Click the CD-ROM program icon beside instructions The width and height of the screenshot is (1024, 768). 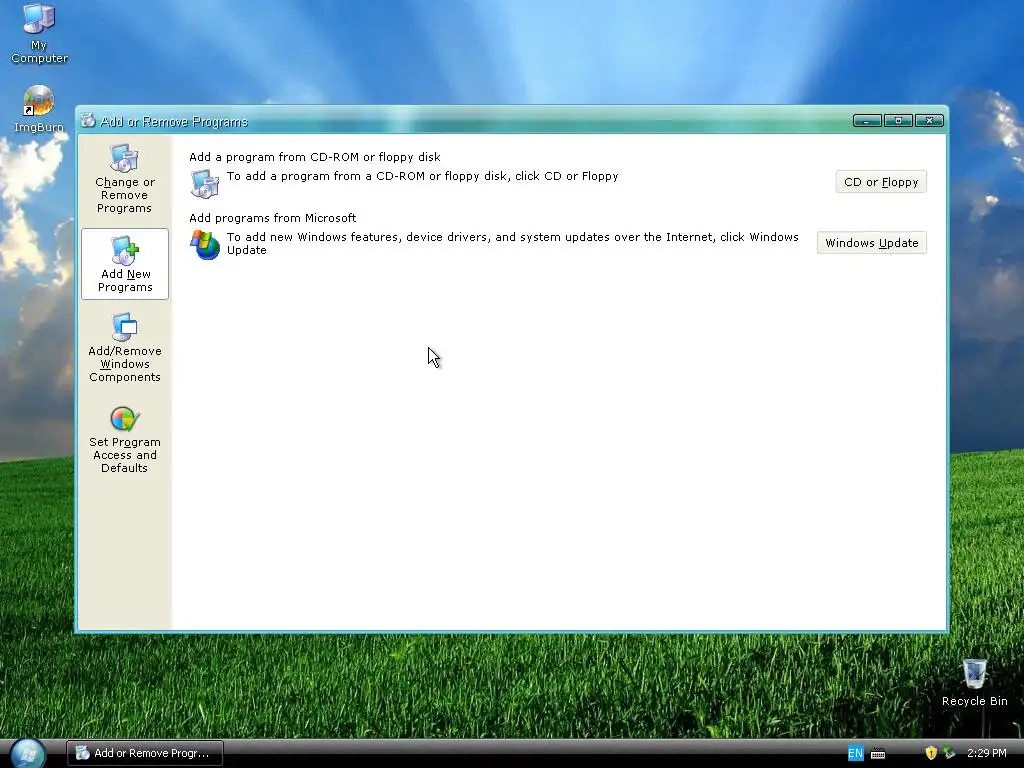(x=204, y=183)
